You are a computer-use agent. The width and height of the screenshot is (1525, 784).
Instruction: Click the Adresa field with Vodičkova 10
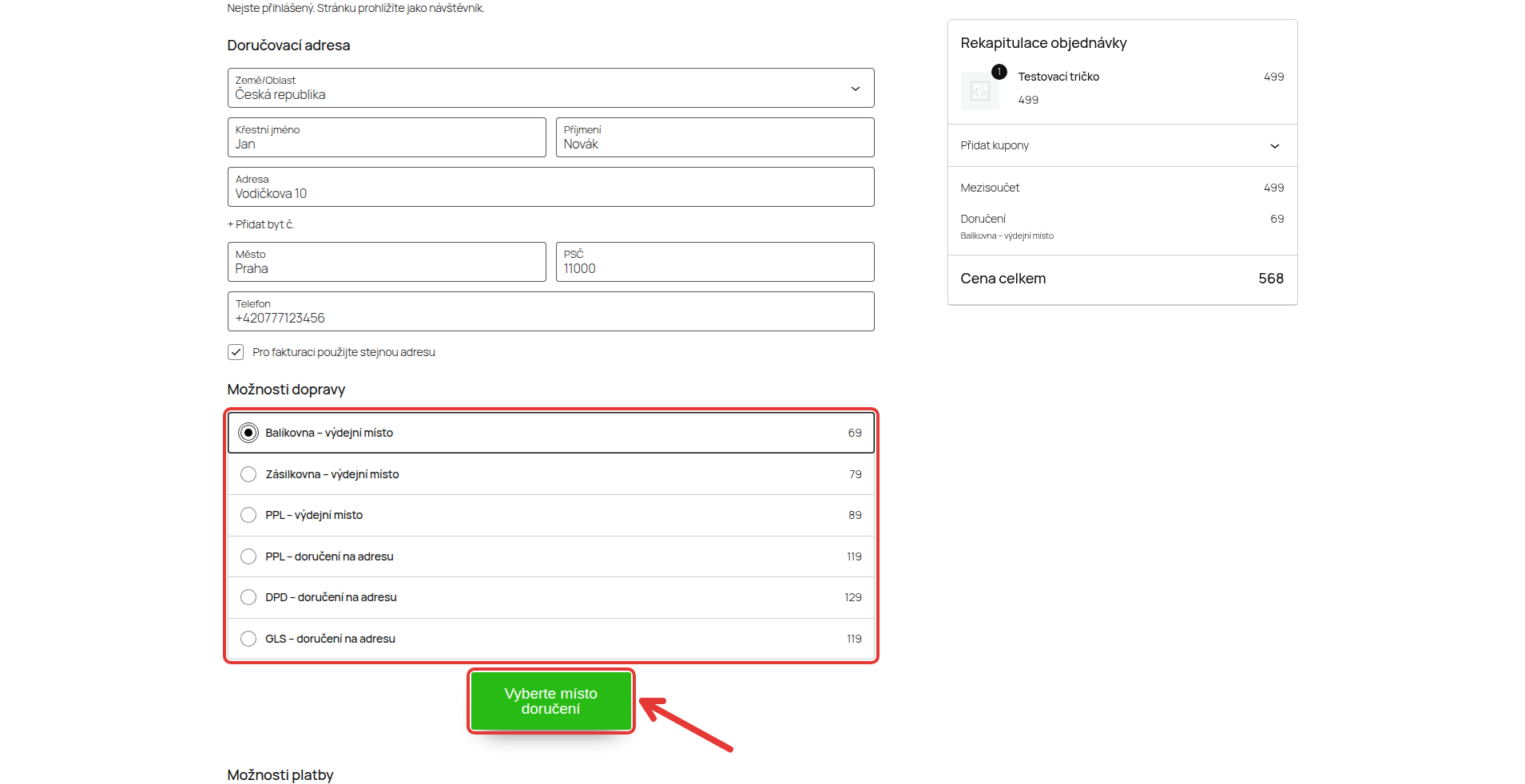coord(550,187)
